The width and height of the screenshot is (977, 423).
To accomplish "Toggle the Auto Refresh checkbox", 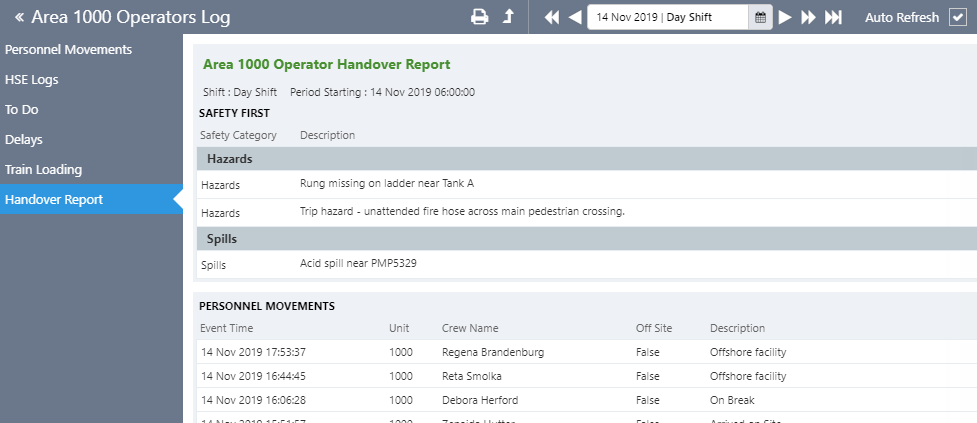I will coord(957,17).
